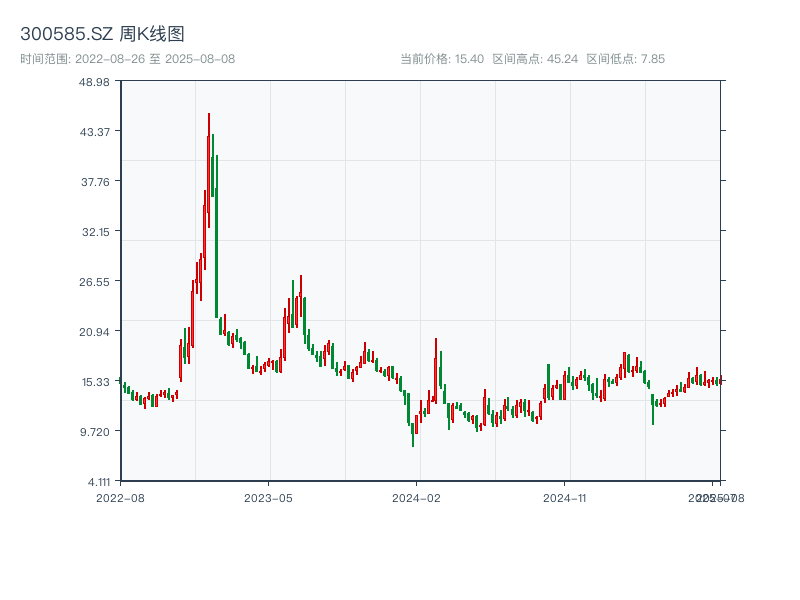800x600 pixels.
Task: Click the rightmost candle on the chart
Action: 719,380
